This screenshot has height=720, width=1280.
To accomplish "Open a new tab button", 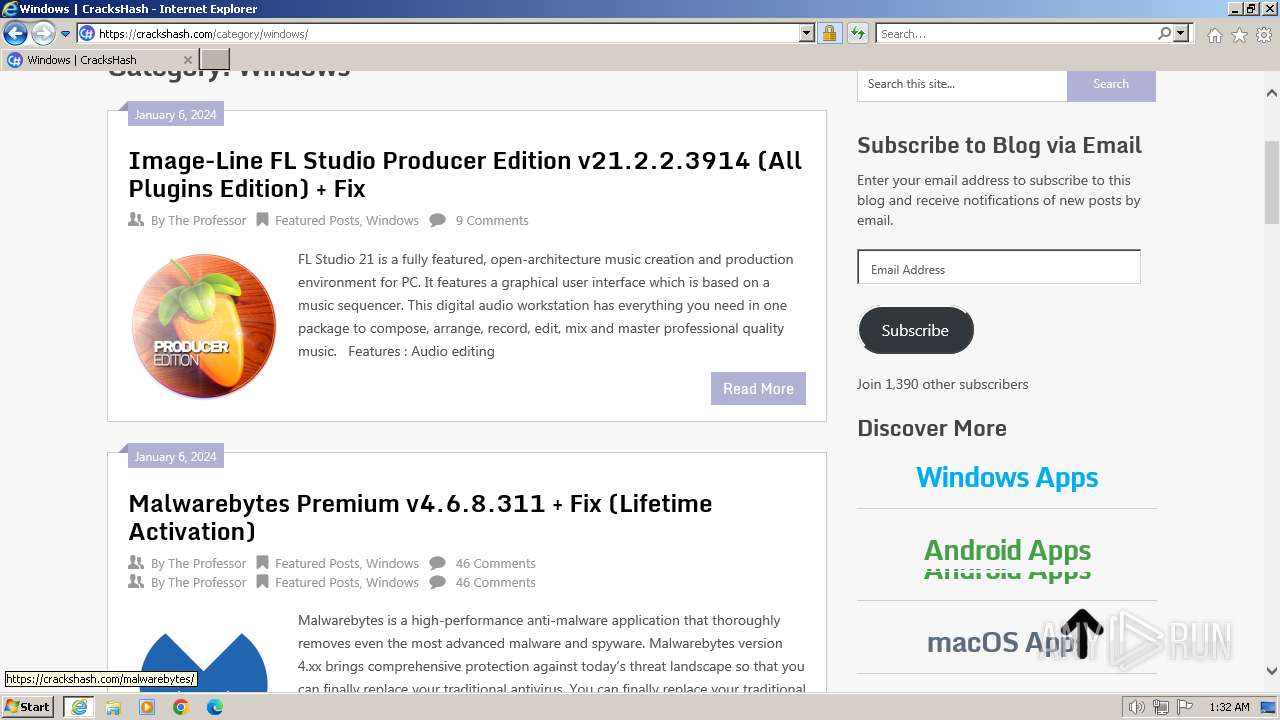I will (x=215, y=60).
